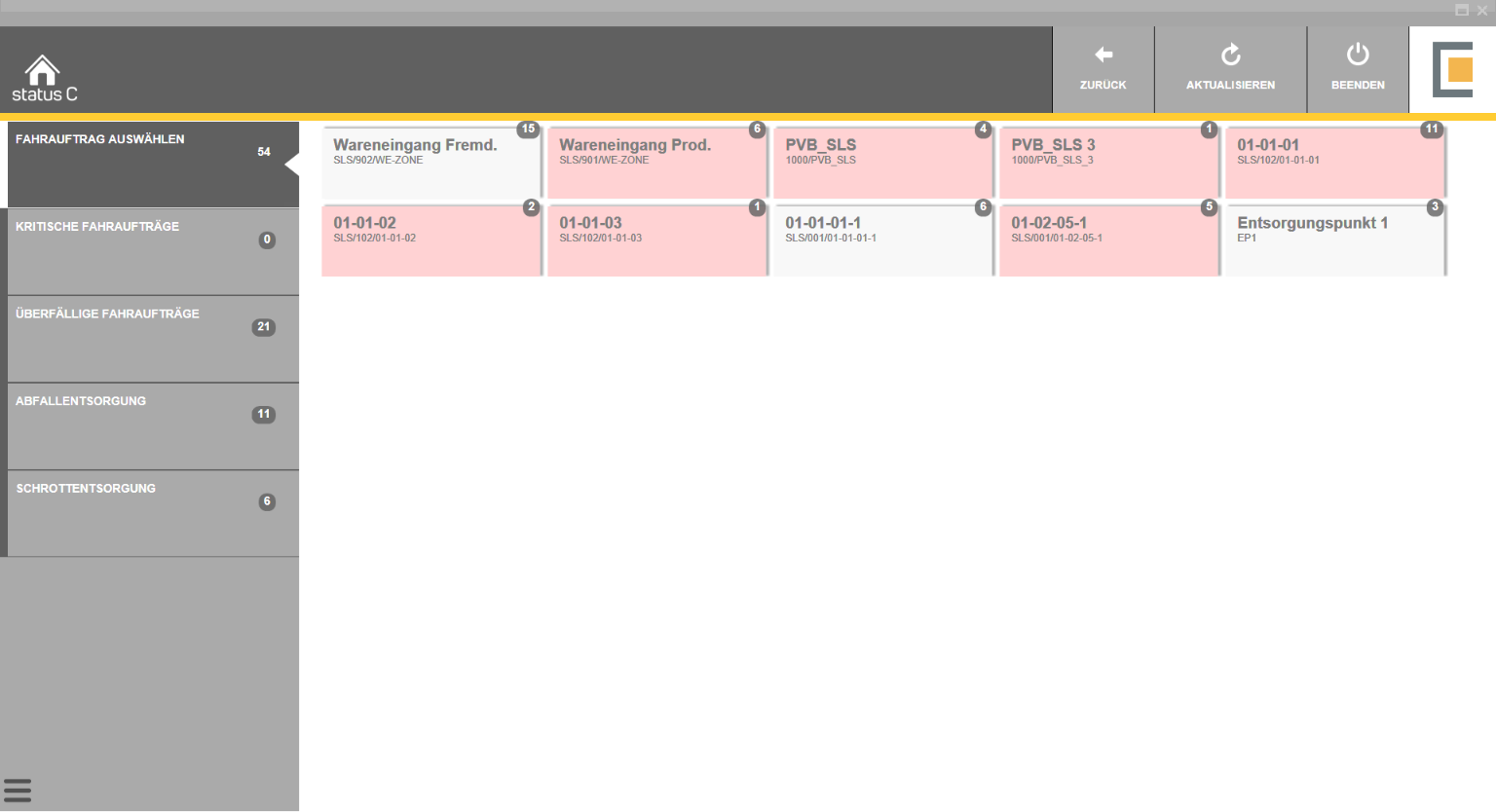
Task: Click the orange square company logo
Action: click(x=1453, y=70)
